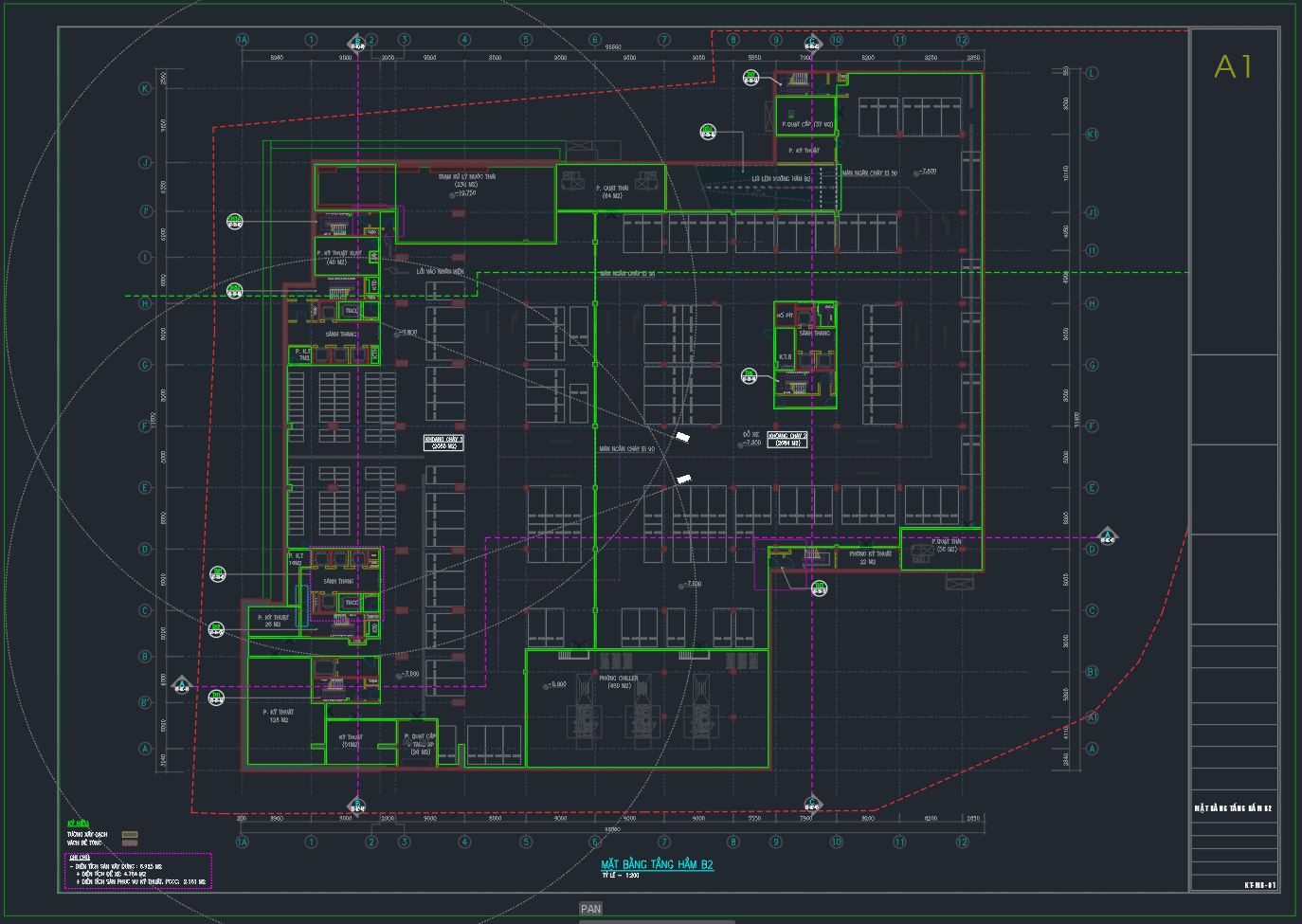Click grid bubble K on the left axis
The image size is (1302, 924).
(x=146, y=88)
